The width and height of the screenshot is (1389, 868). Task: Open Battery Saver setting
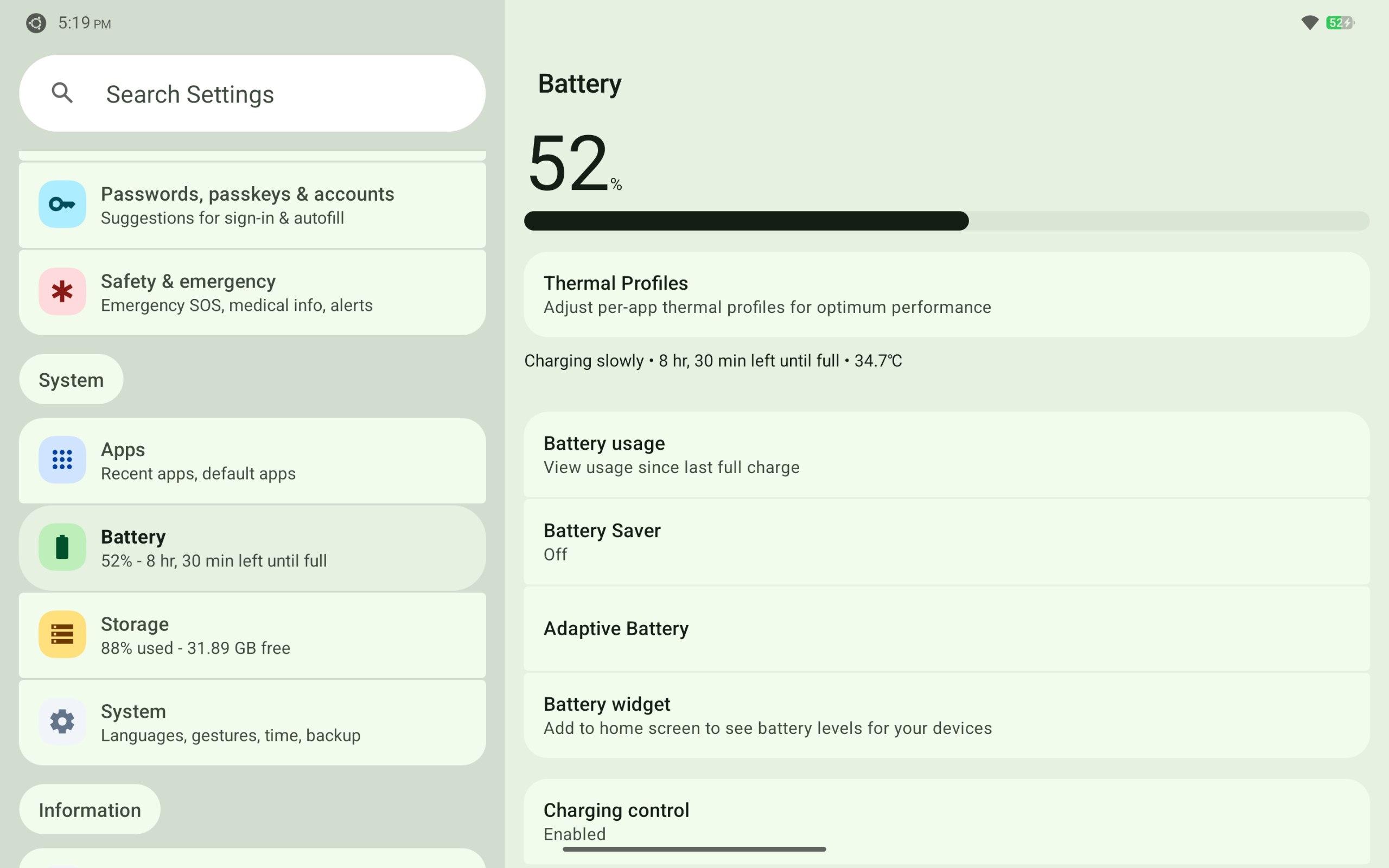[946, 542]
